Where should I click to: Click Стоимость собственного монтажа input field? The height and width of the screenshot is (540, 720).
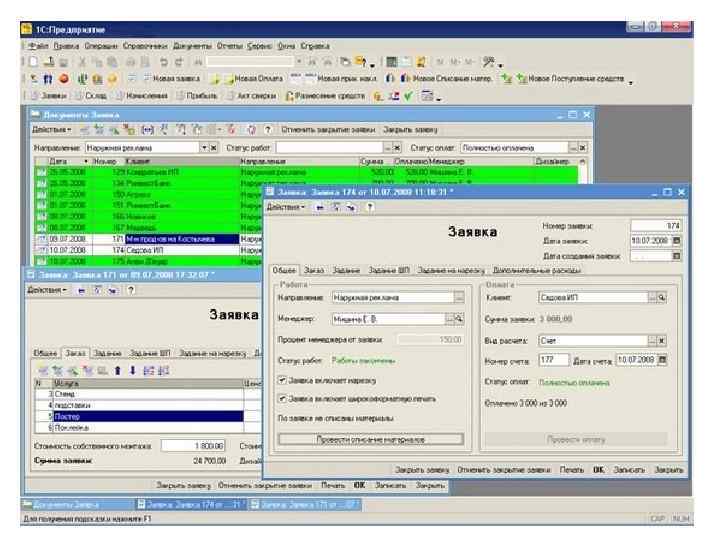(x=193, y=445)
